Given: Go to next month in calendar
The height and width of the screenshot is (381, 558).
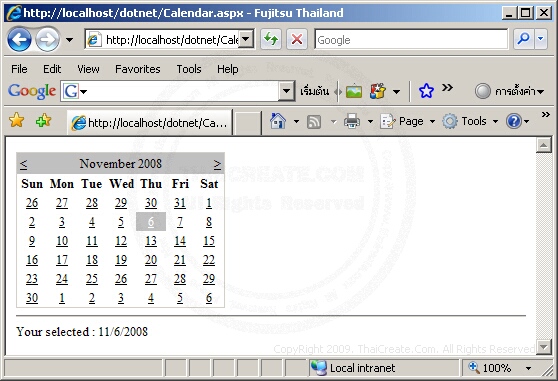Looking at the screenshot, I should tap(217, 164).
